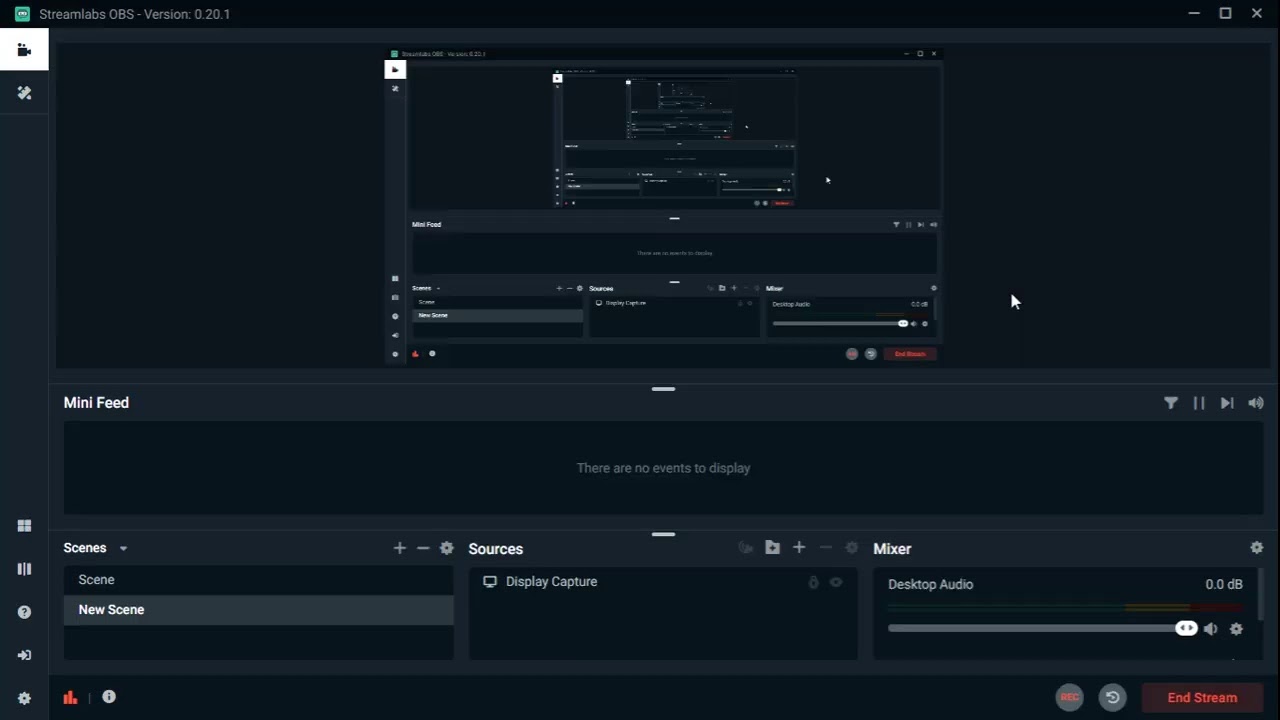Open scene transitions gear in Scenes panel
The width and height of the screenshot is (1280, 720).
[447, 548]
